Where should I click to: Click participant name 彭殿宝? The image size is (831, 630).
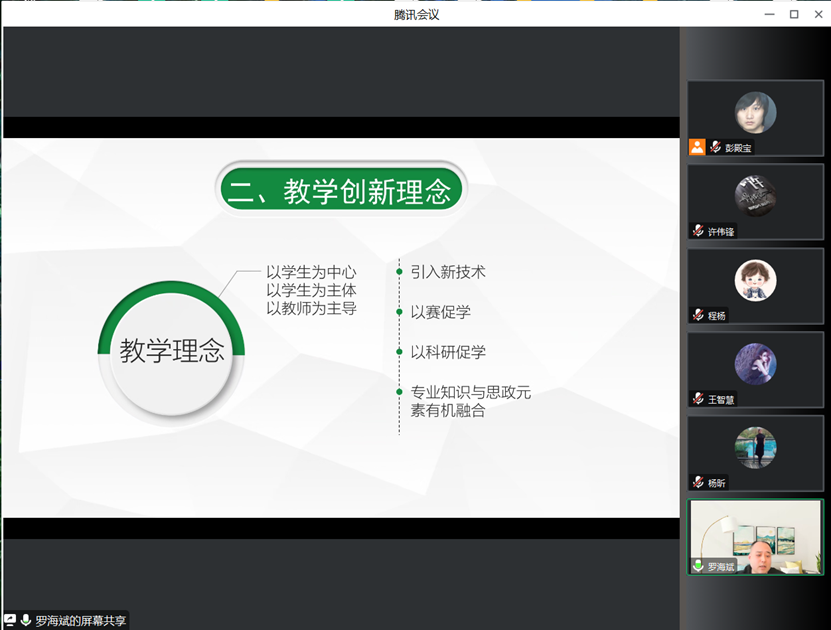click(738, 148)
